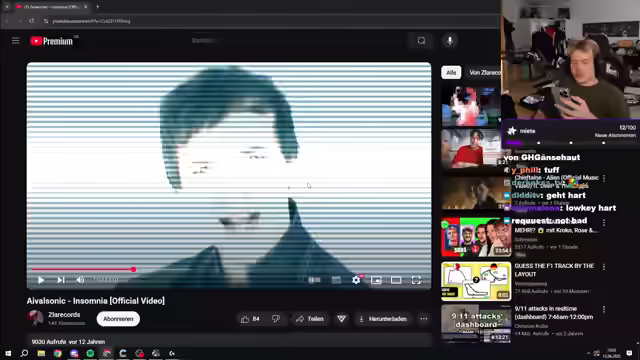
Task: Click the stream sub goal star icon
Action: (511, 131)
